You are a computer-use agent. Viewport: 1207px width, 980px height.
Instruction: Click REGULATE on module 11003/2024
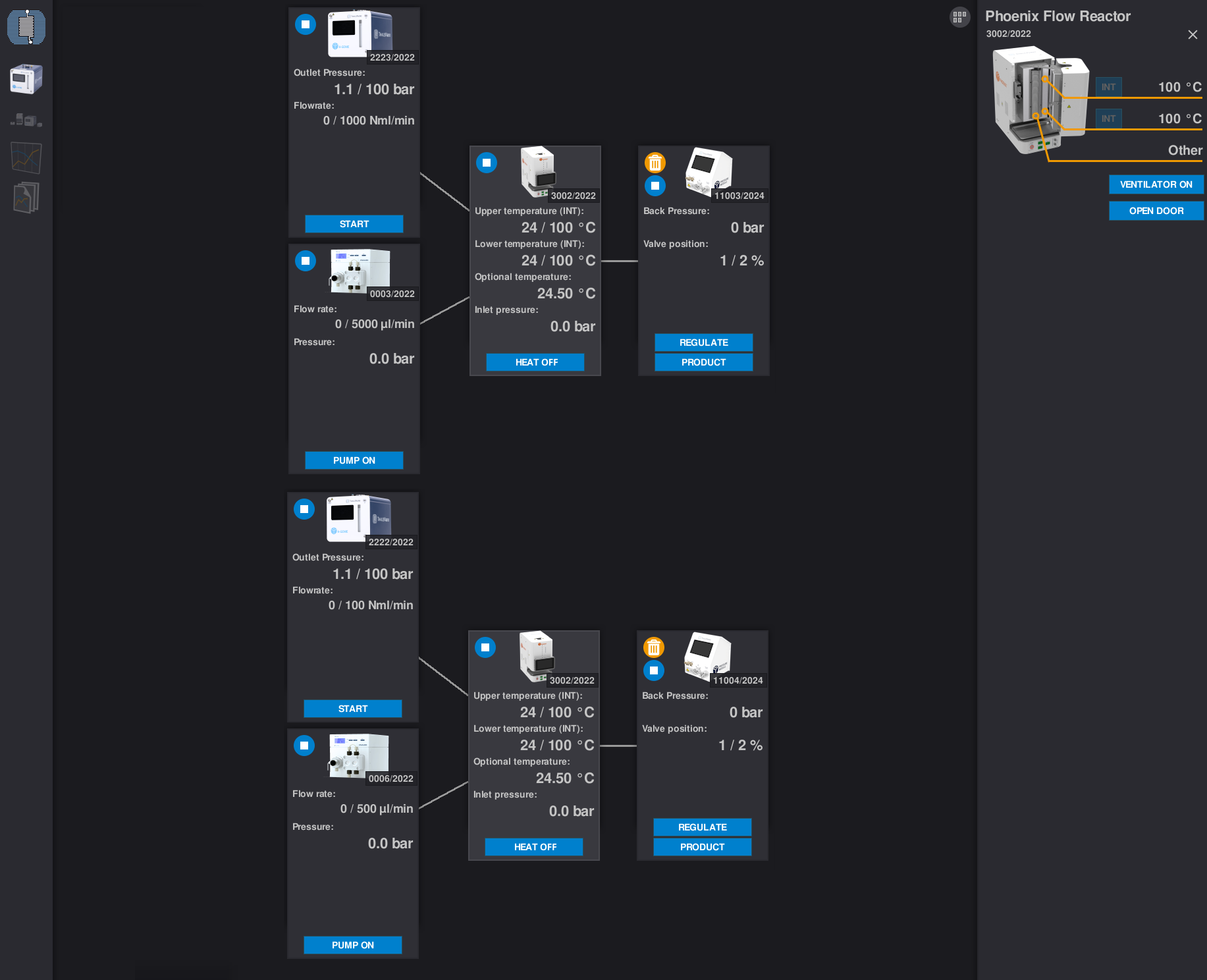703,342
